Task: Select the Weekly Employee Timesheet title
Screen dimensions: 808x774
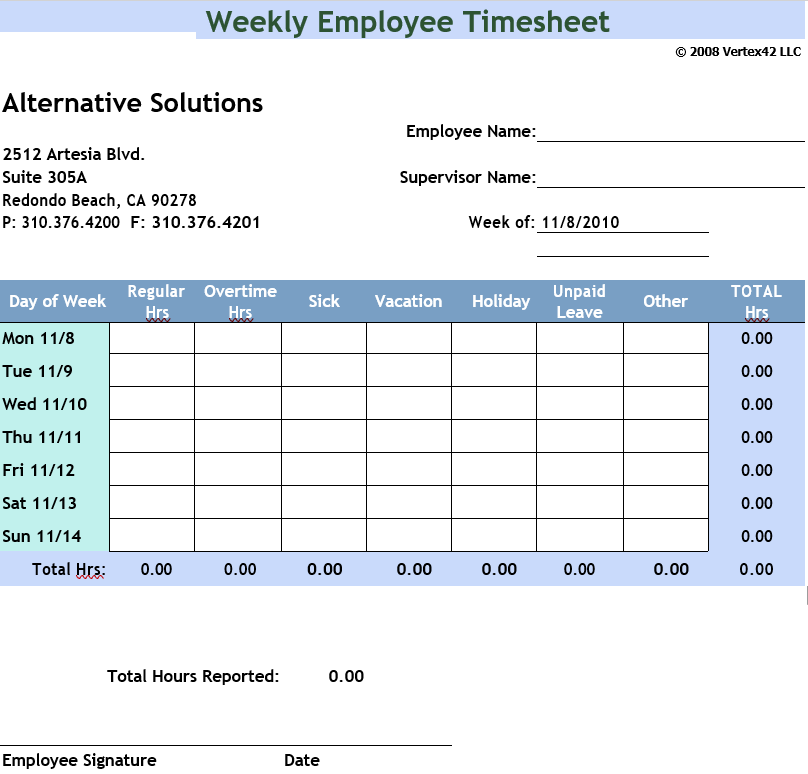Action: click(407, 21)
